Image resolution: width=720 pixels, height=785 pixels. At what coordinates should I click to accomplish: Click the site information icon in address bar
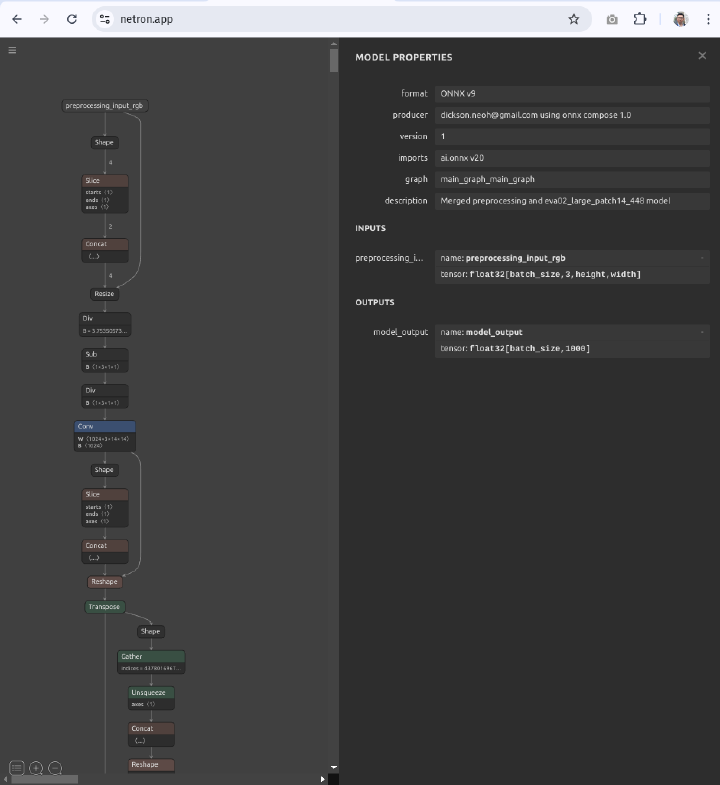pyautogui.click(x=106, y=19)
